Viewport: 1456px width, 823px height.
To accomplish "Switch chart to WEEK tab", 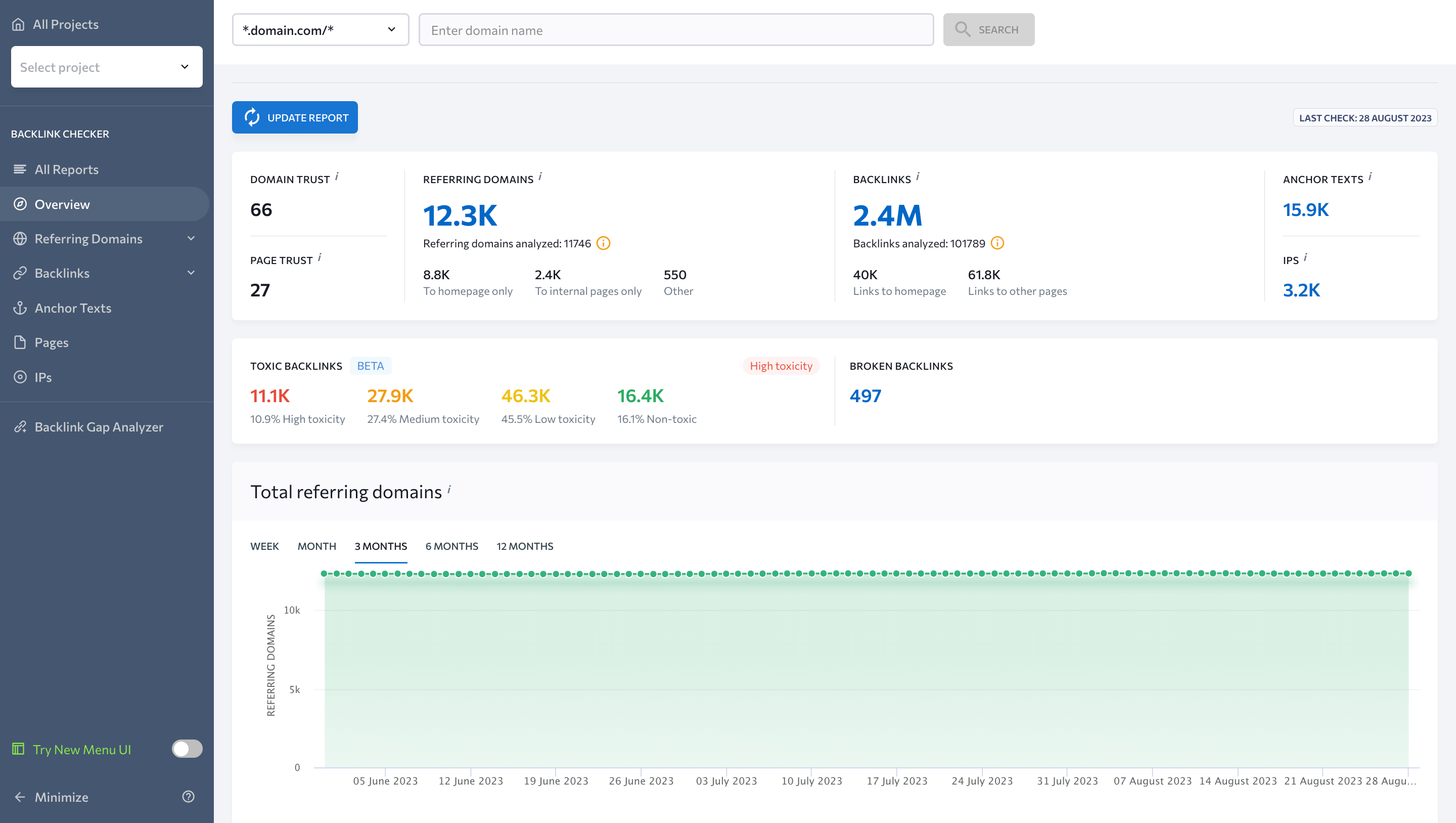I will coord(264,546).
